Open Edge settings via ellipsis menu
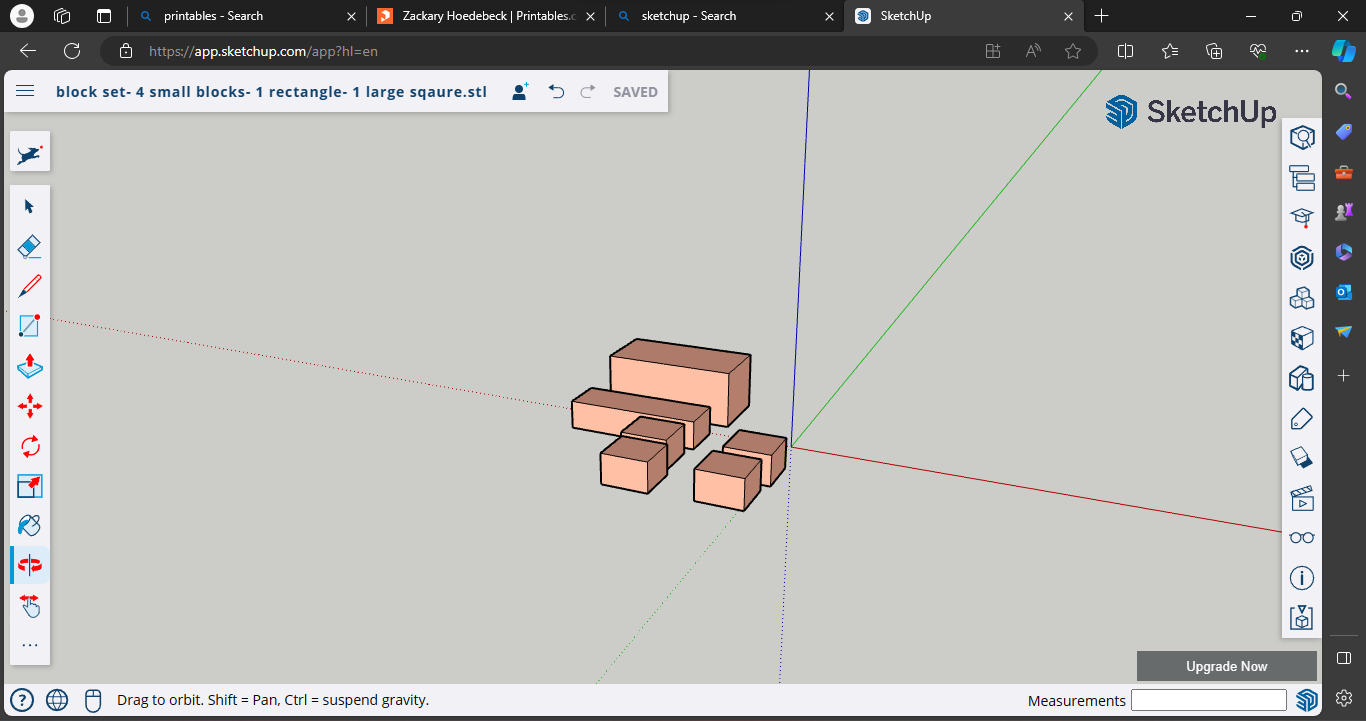 tap(1301, 51)
